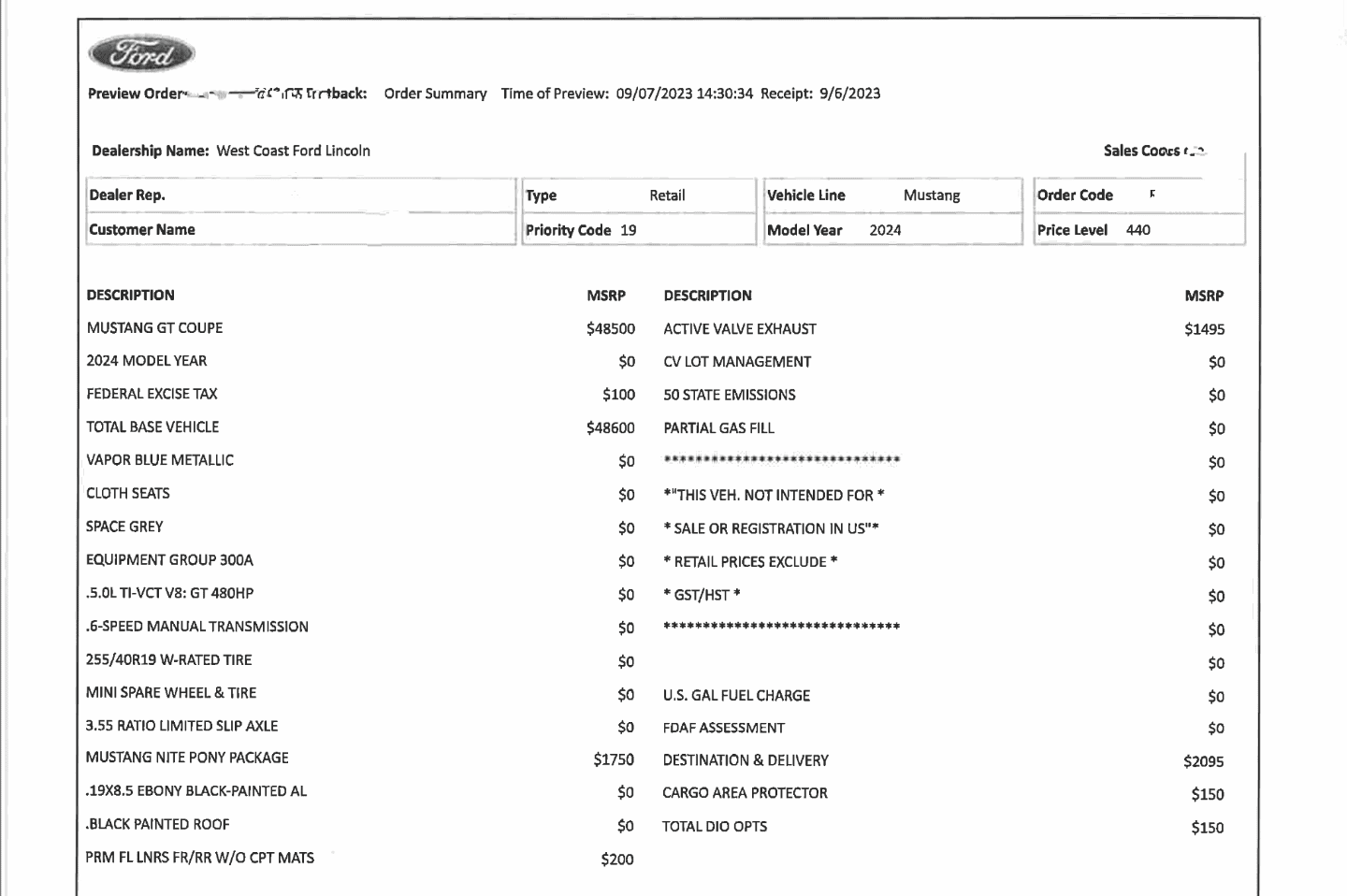The height and width of the screenshot is (896, 1347).
Task: Select 'CV LOT MANAGEMENT' line
Action: click(x=737, y=362)
